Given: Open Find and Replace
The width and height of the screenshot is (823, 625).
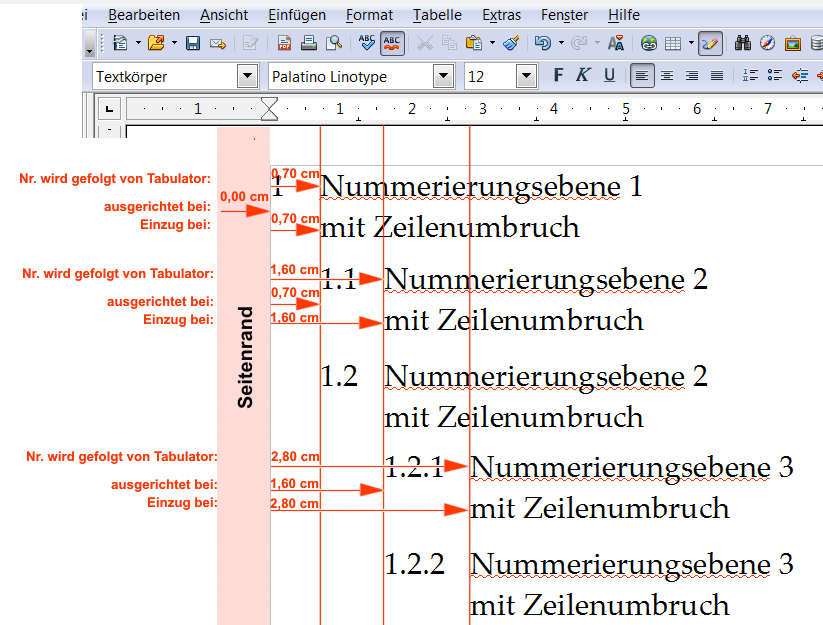Looking at the screenshot, I should [742, 42].
